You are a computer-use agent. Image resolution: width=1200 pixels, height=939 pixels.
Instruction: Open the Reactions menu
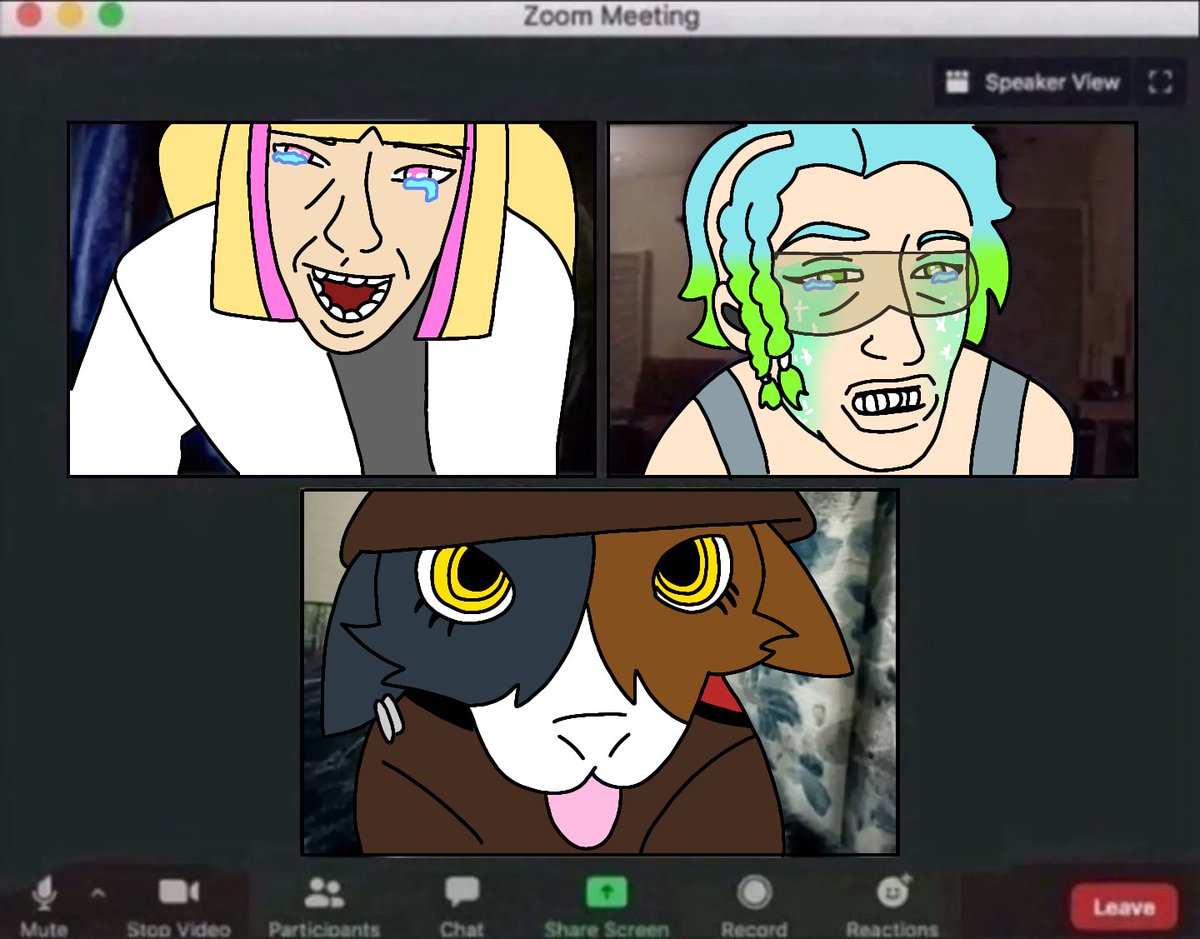(x=892, y=905)
